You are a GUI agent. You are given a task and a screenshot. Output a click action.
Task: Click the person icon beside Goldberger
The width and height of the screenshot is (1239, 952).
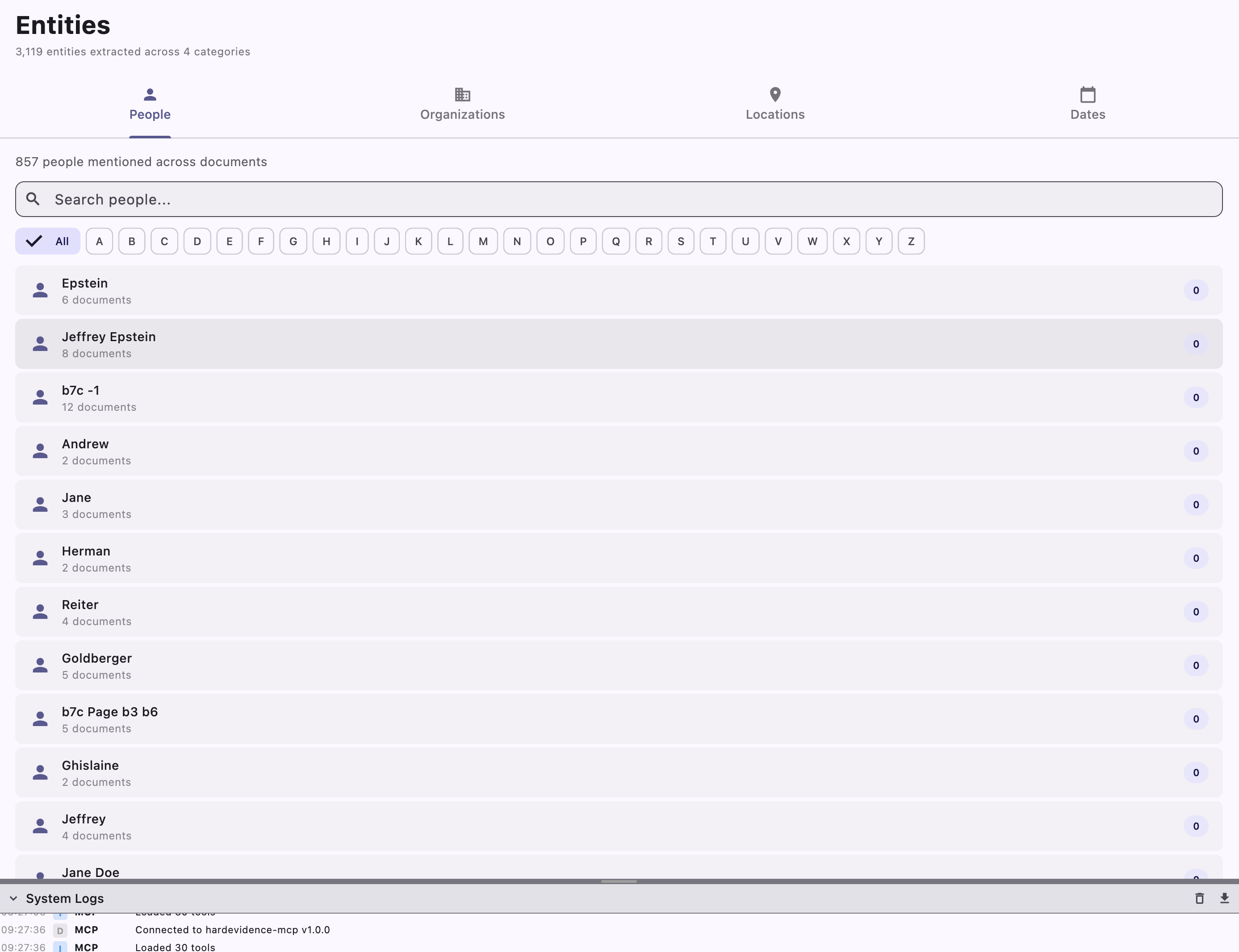click(x=40, y=665)
